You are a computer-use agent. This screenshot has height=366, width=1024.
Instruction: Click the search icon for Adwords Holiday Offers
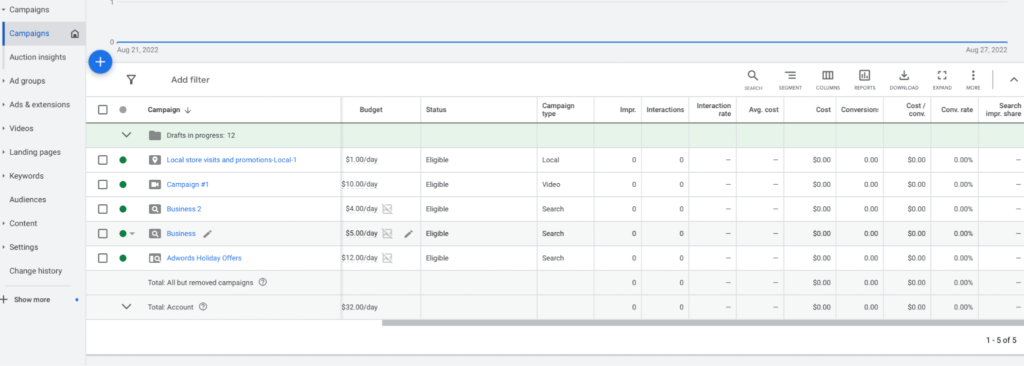coord(155,258)
